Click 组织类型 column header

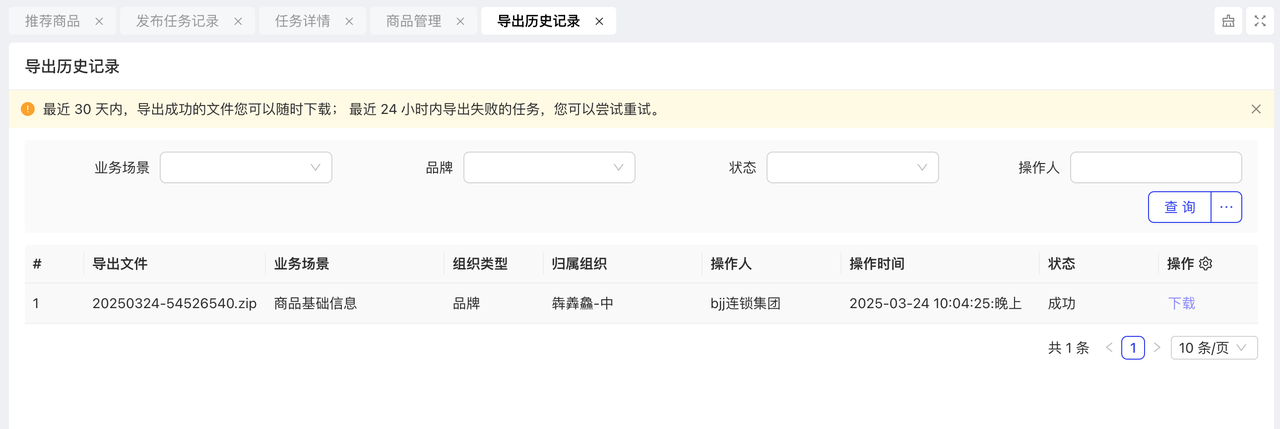tap(480, 264)
